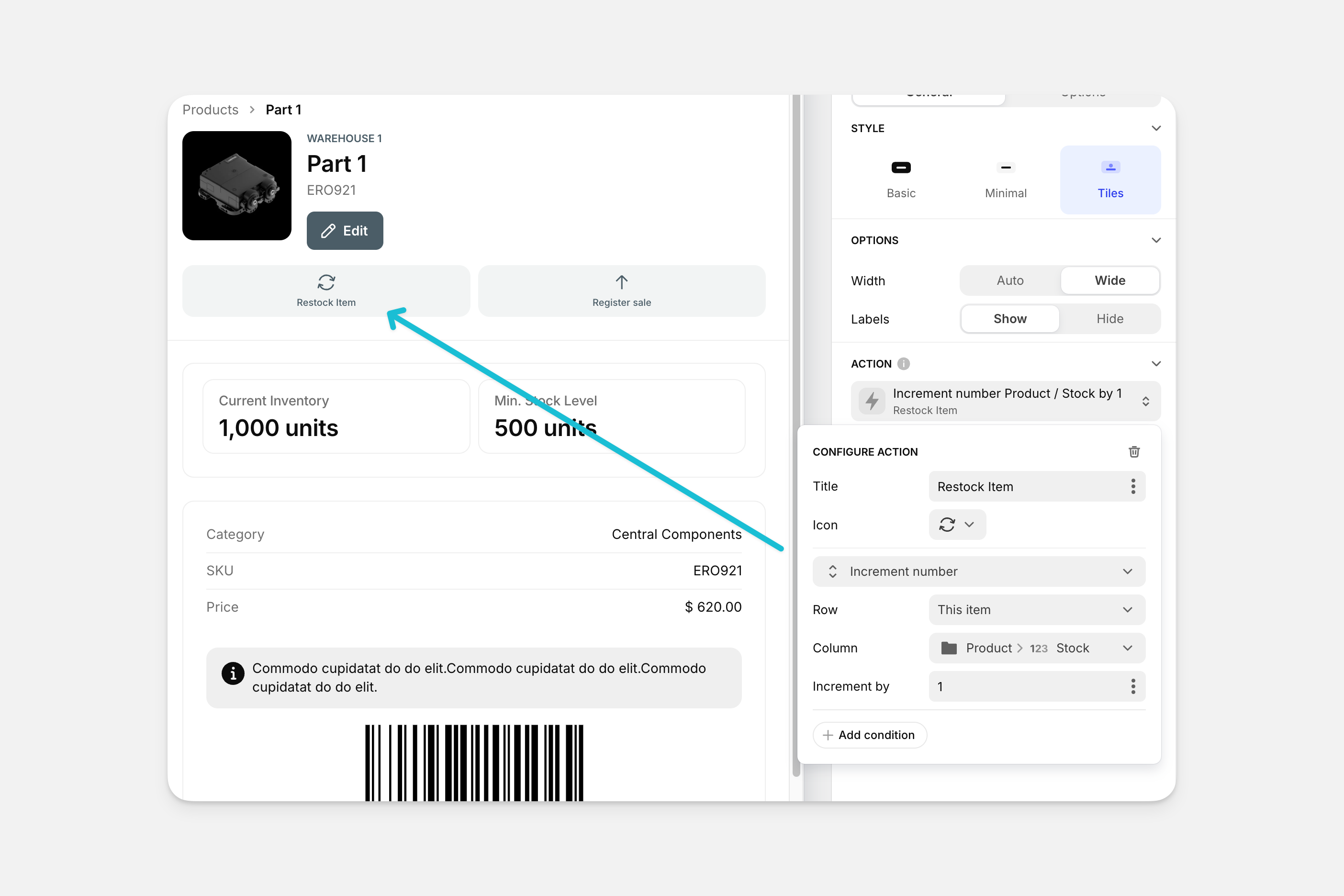Click the Min. Stock Level card

click(x=611, y=416)
